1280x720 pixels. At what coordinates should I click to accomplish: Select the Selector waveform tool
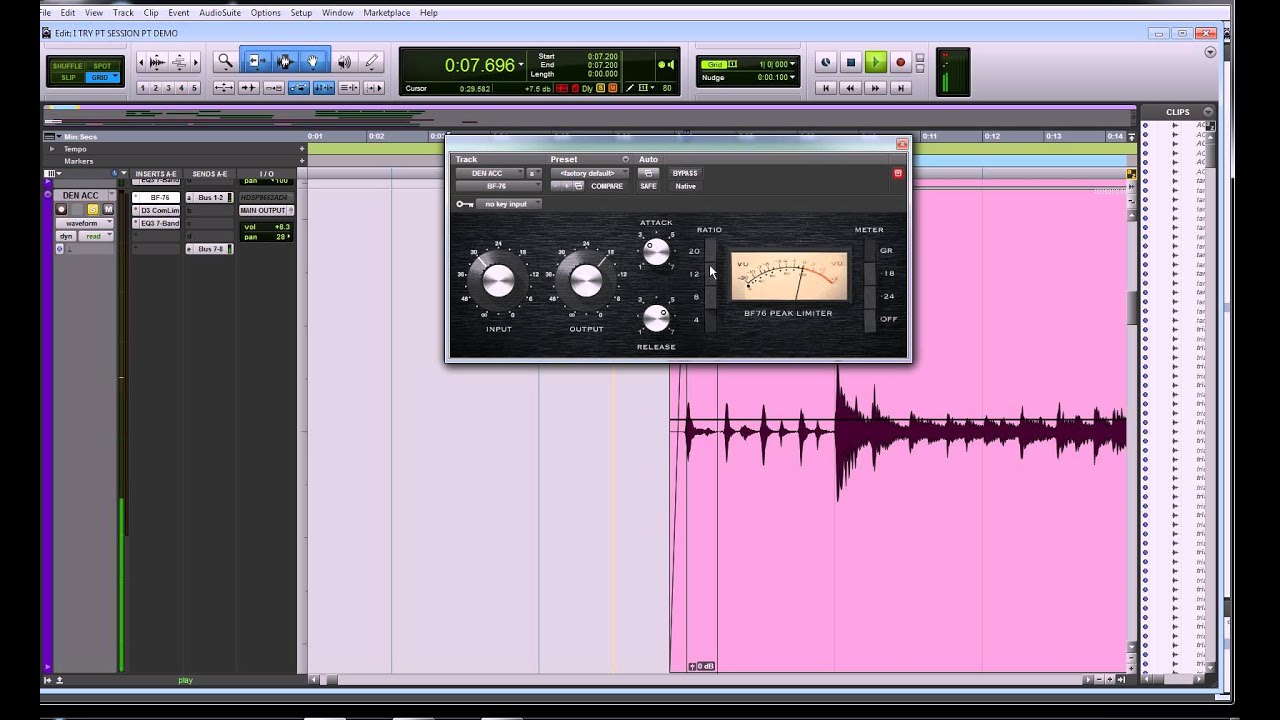pyautogui.click(x=284, y=62)
